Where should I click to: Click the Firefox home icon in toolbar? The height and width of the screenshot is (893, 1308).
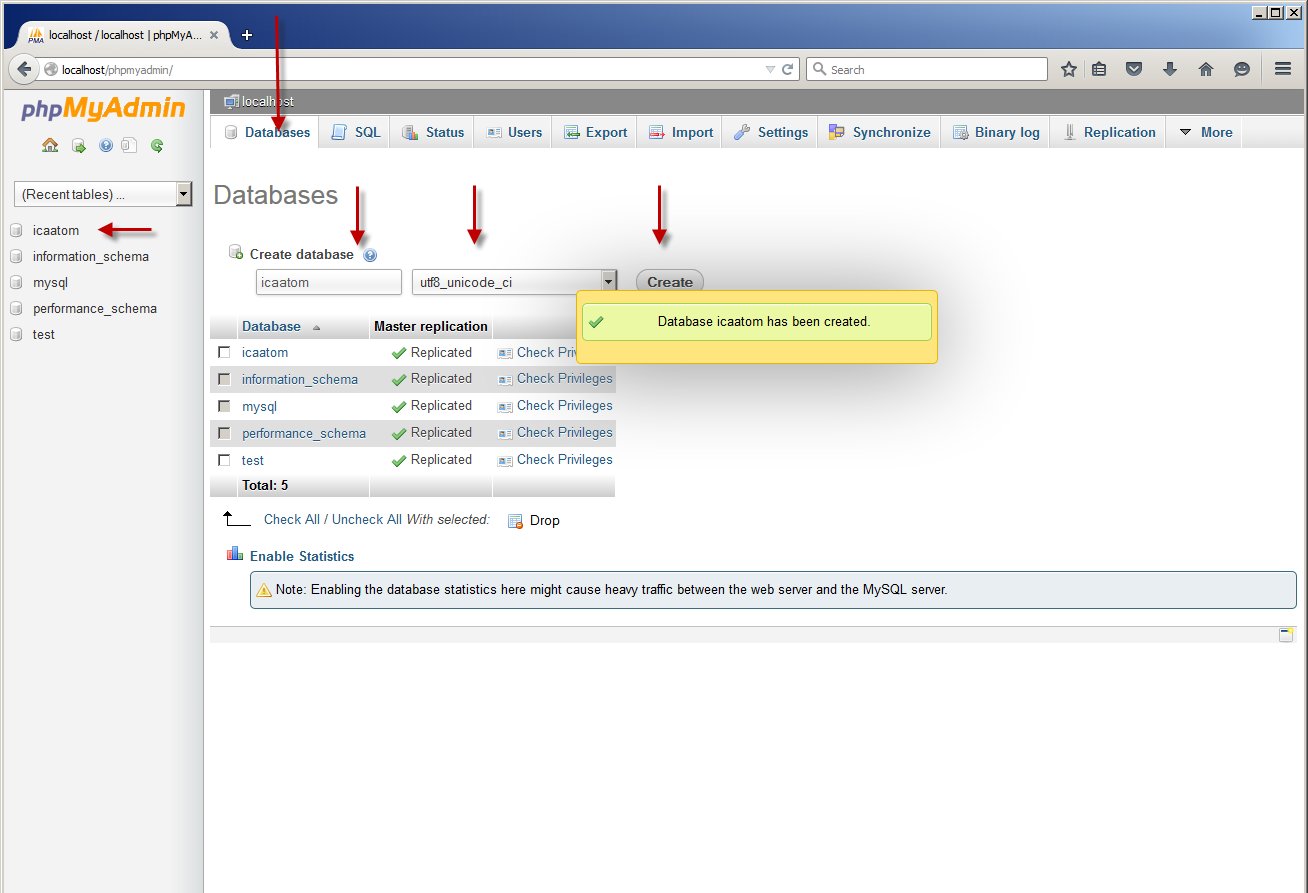pos(1206,69)
